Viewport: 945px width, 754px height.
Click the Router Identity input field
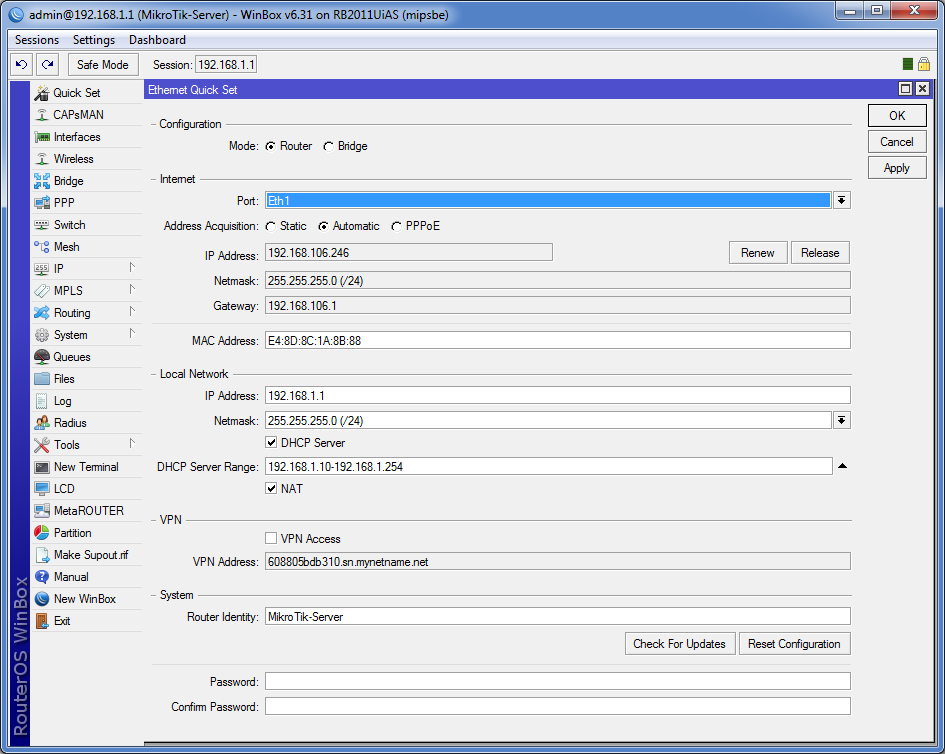click(x=557, y=617)
